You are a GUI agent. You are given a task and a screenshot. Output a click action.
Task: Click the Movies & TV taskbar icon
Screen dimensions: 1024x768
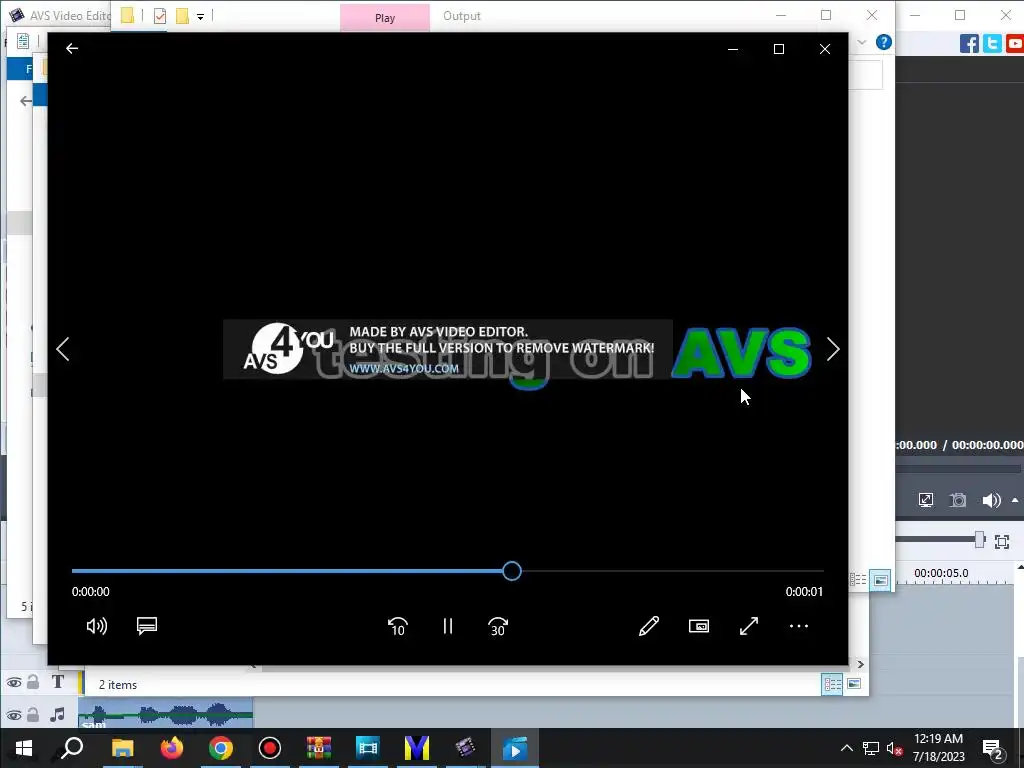coord(515,748)
